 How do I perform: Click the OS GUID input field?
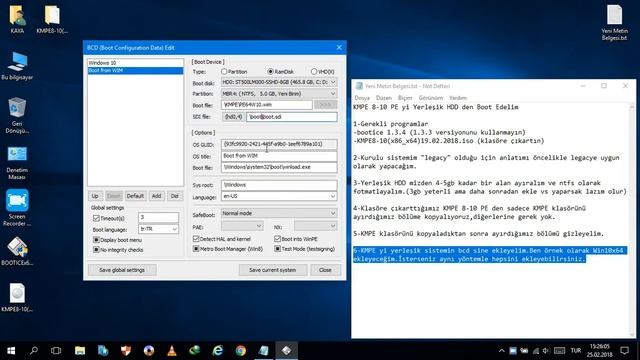pyautogui.click(x=279, y=144)
